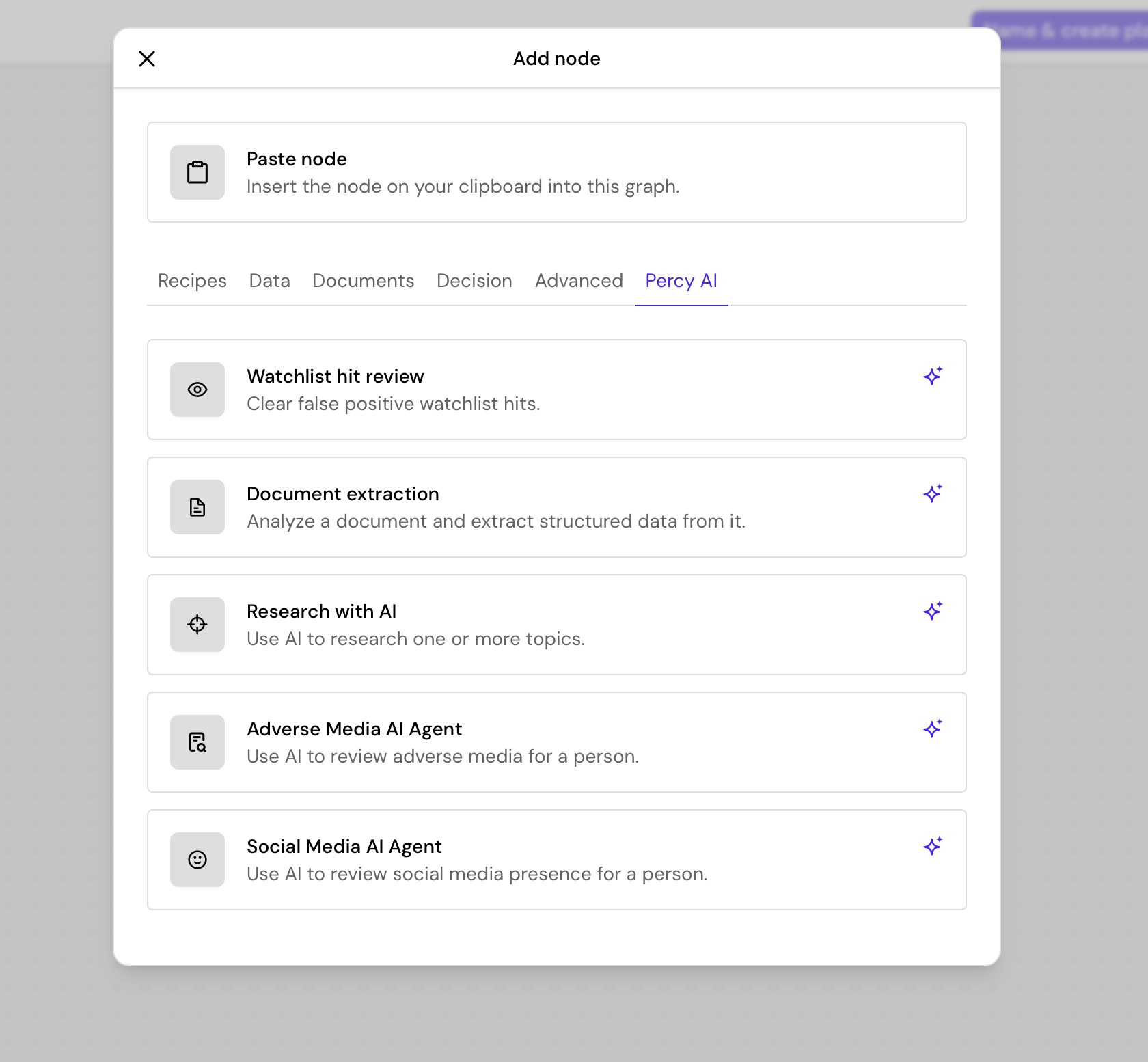The height and width of the screenshot is (1062, 1148).
Task: Click the Research with AI crosshair icon
Action: point(197,625)
